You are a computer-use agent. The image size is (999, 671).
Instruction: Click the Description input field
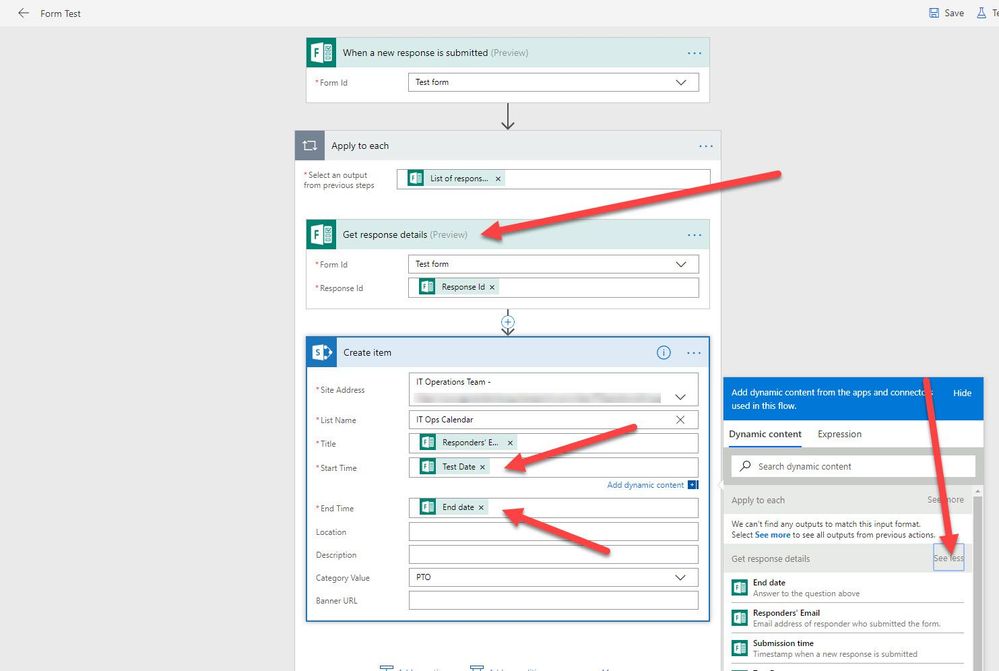[x=553, y=554]
